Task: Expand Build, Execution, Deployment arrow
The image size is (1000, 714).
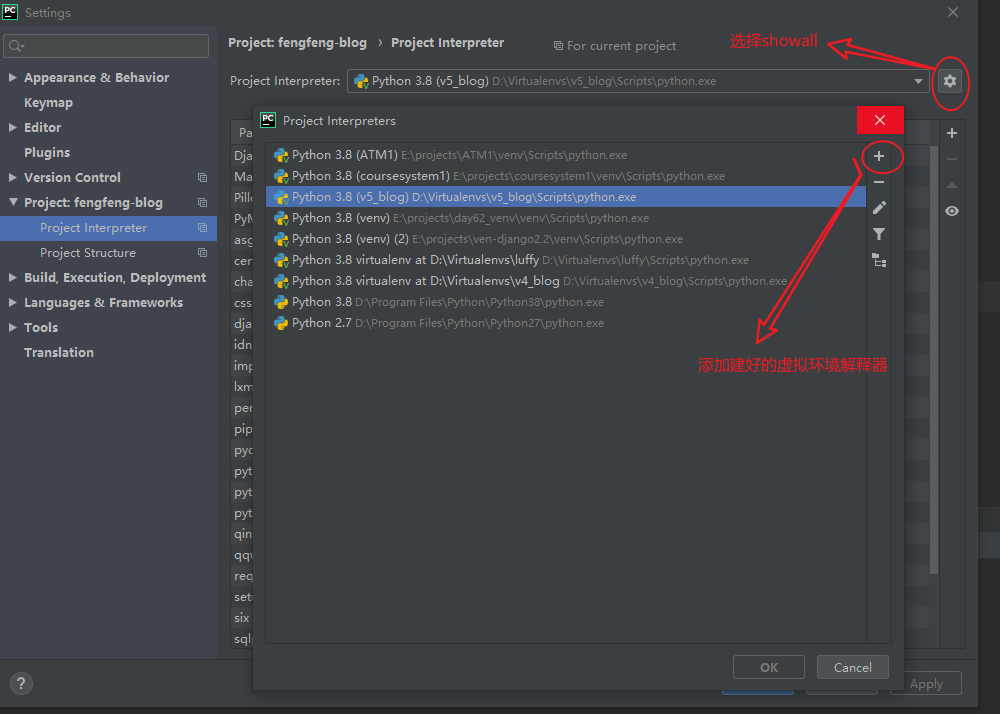Action: tap(12, 277)
